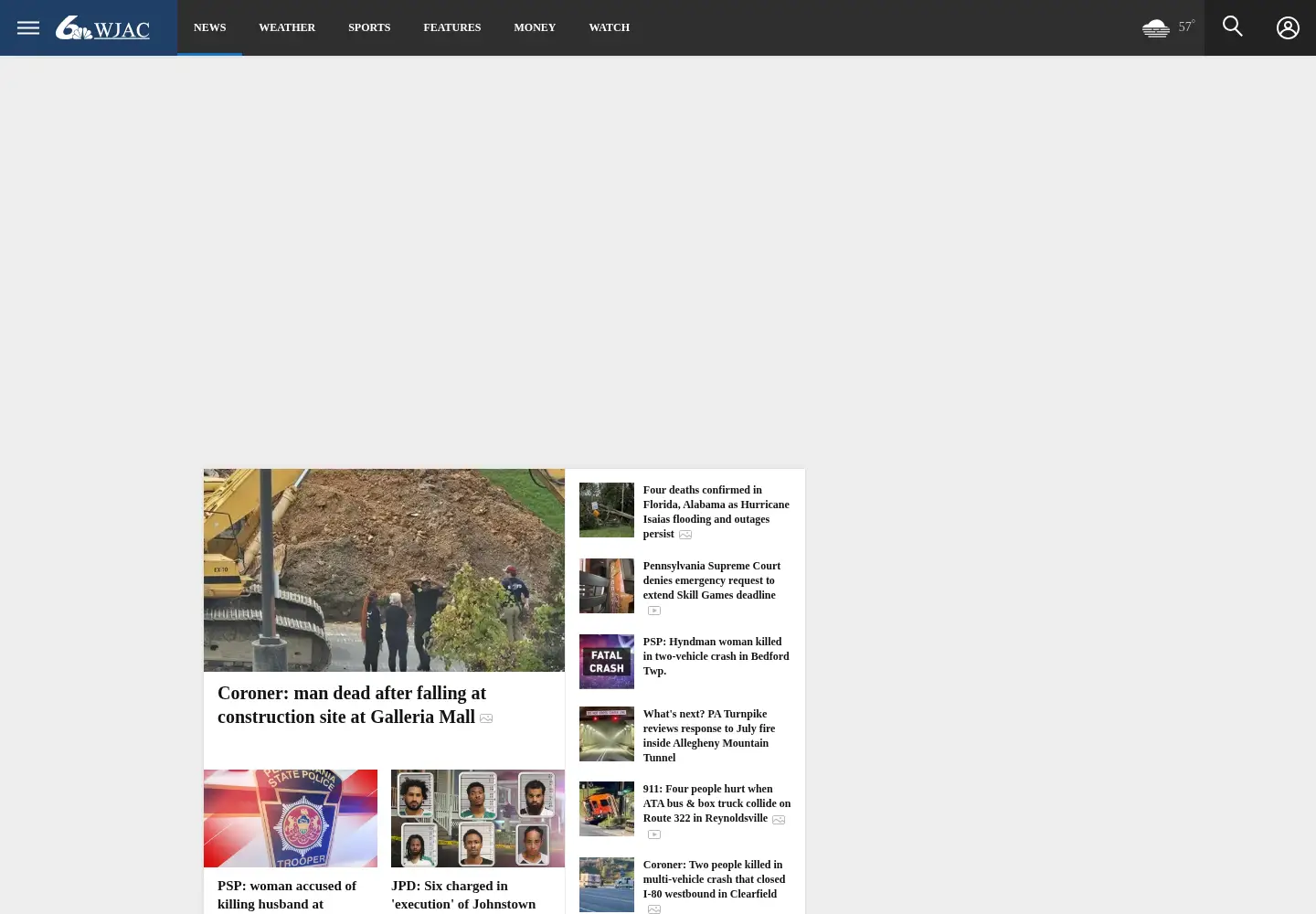The height and width of the screenshot is (914, 1316).
Task: Click gallery icon under Clearfield I-80 crash headline
Action: pos(654,909)
